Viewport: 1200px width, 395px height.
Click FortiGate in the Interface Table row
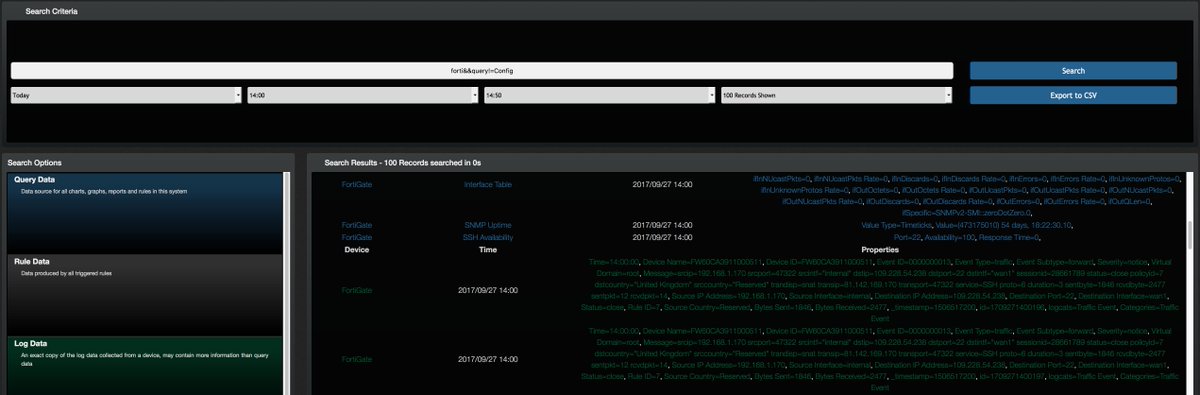[357, 185]
